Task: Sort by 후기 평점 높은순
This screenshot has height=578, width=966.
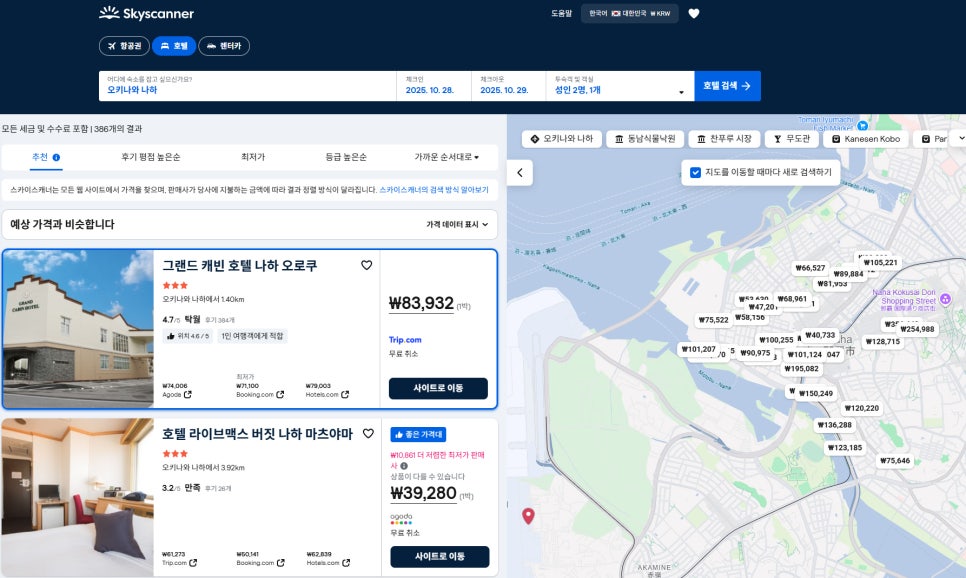Action: click(150, 157)
